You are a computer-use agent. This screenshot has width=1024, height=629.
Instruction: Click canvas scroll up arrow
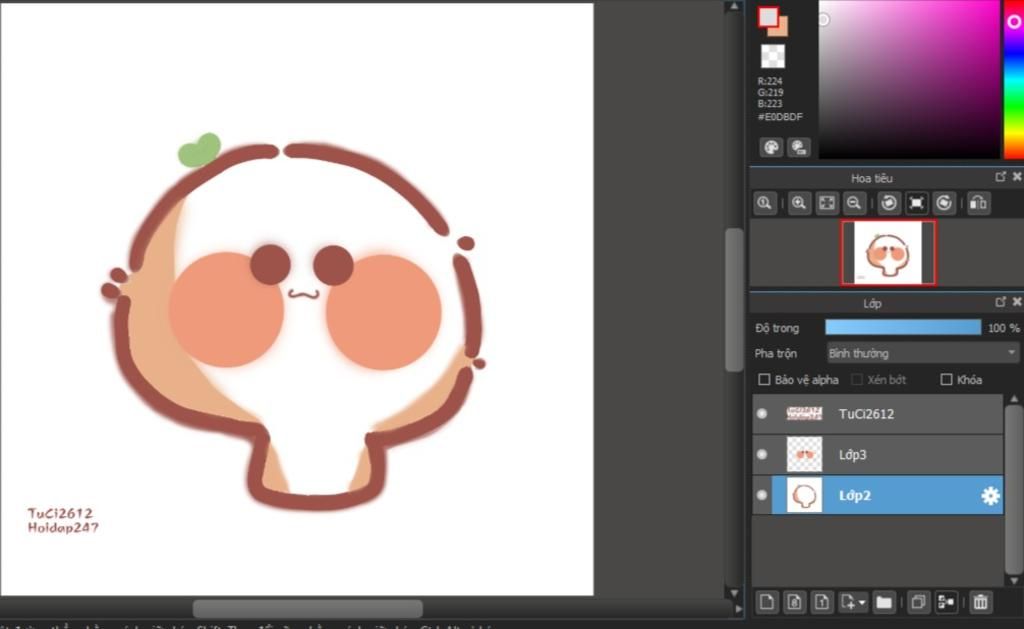734,7
